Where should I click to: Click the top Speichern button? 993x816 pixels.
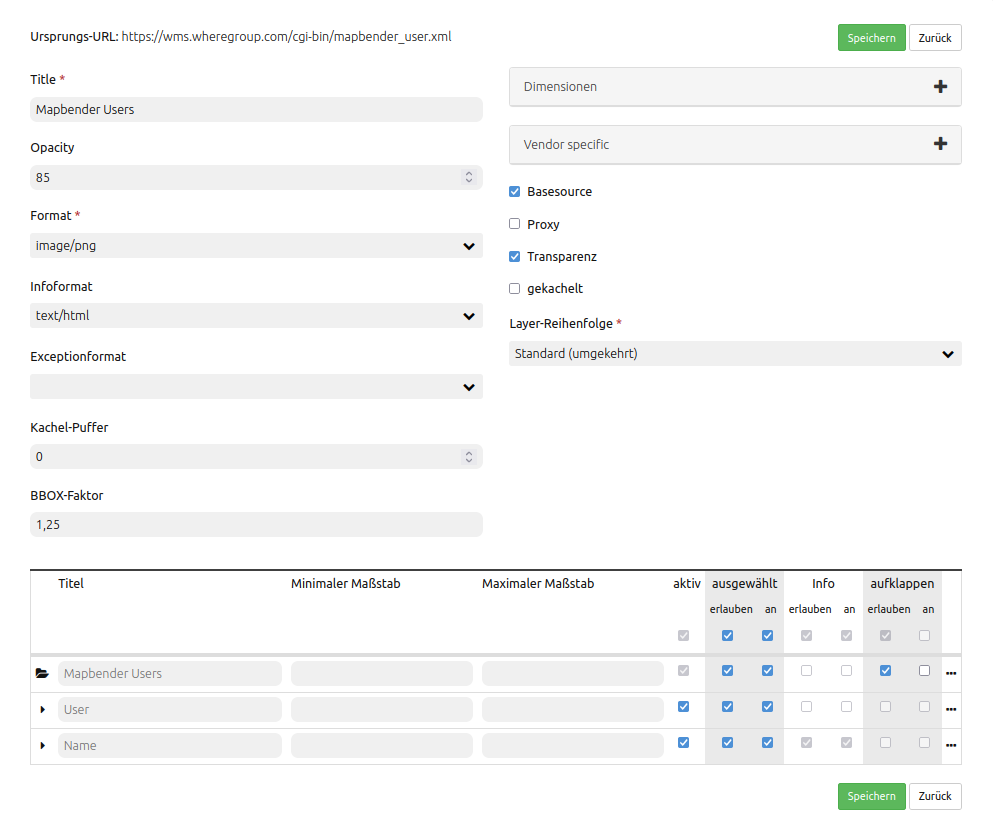[871, 38]
